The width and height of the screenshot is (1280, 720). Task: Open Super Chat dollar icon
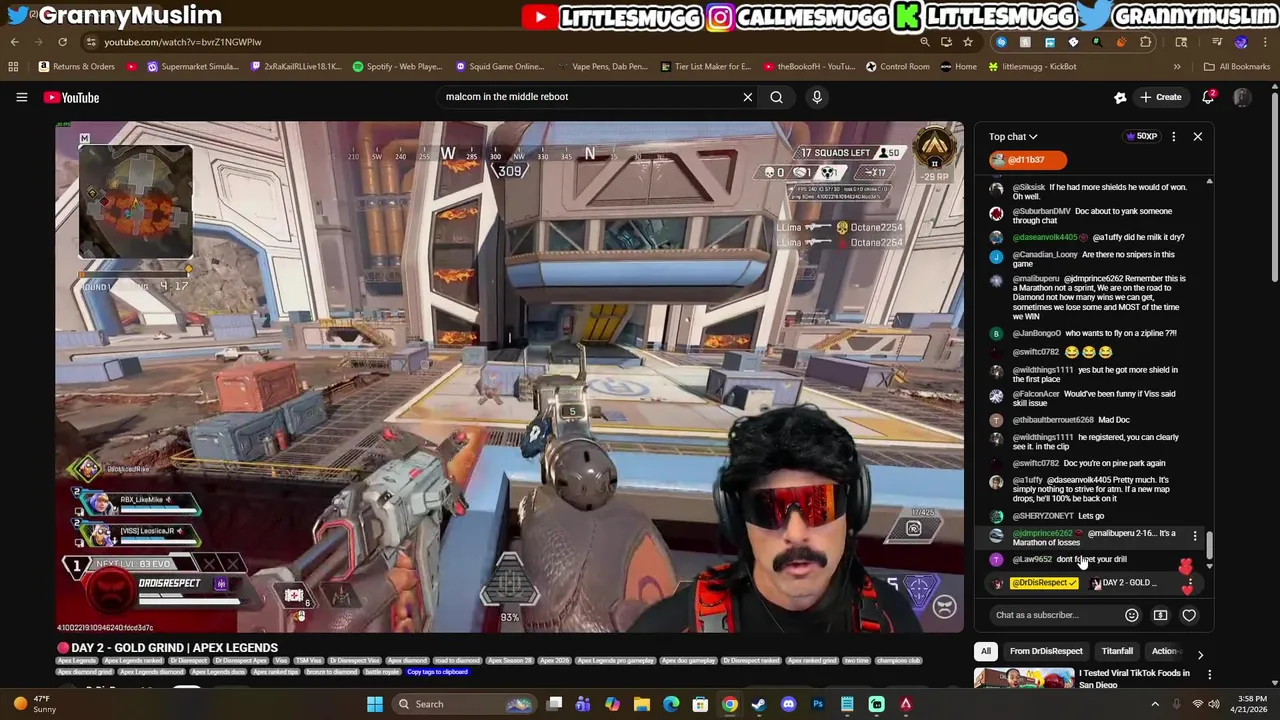1160,615
